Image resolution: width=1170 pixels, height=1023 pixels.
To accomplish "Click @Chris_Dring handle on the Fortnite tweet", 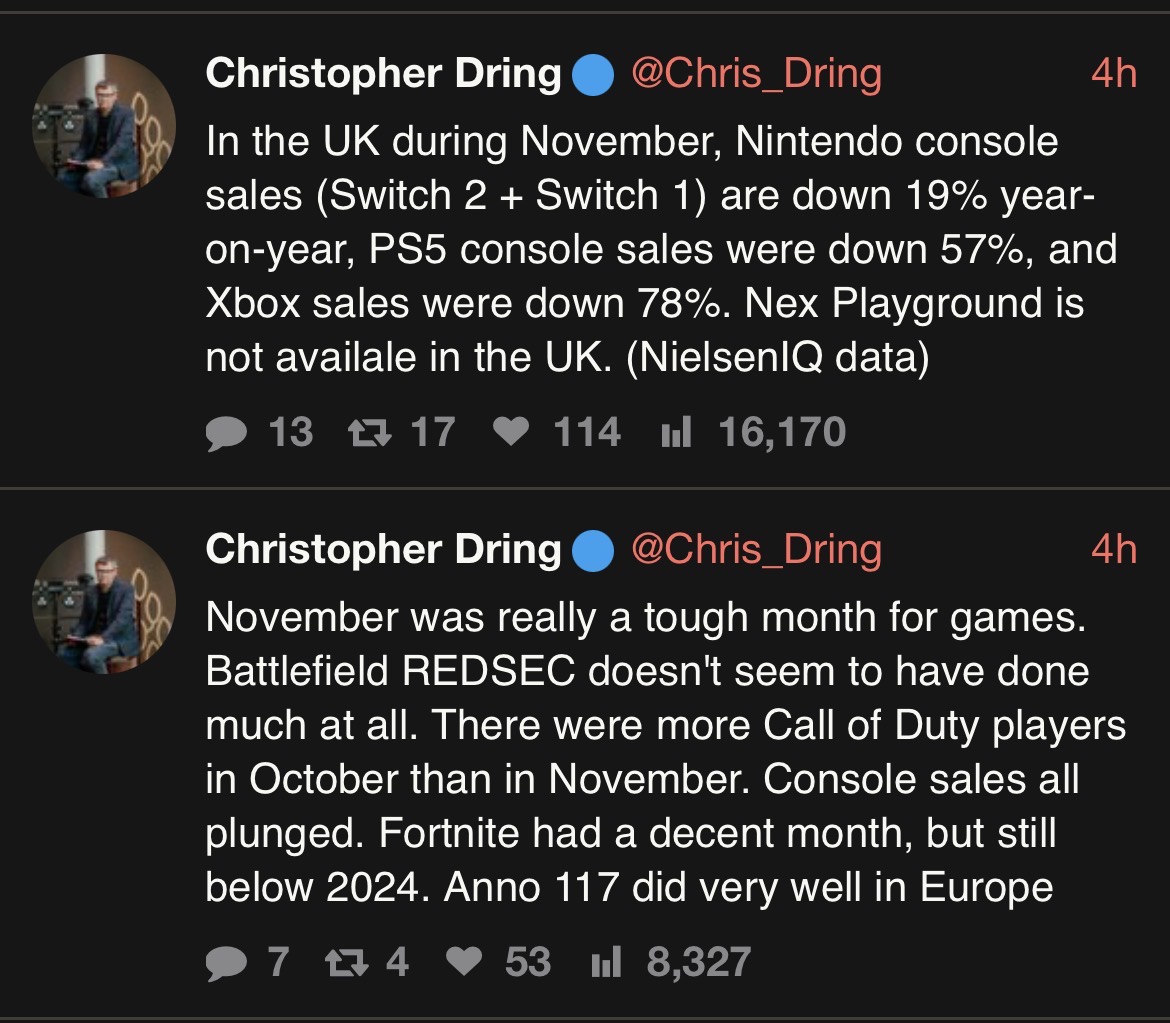I will 754,549.
